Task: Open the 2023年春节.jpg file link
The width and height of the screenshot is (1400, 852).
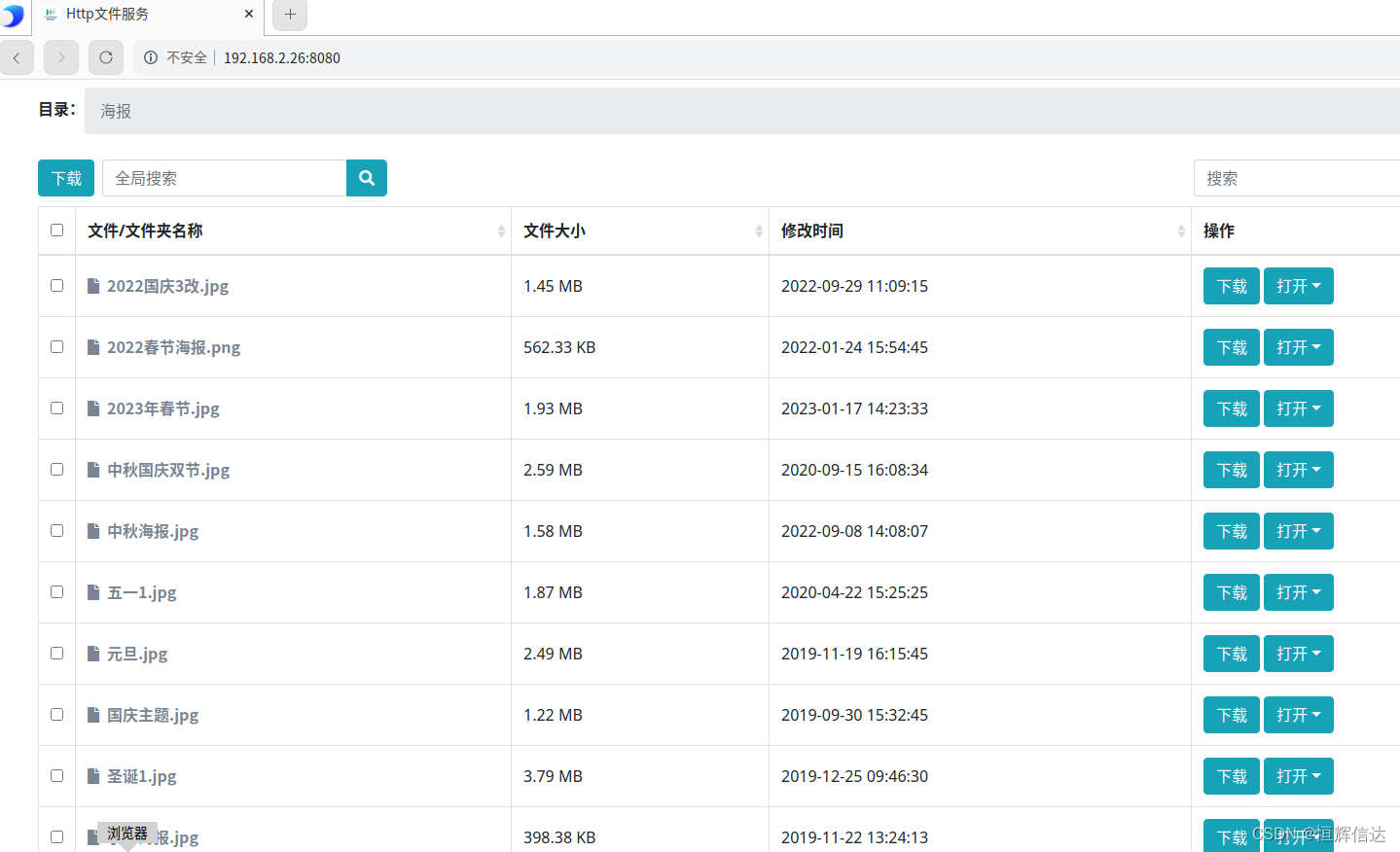Action: [x=163, y=408]
